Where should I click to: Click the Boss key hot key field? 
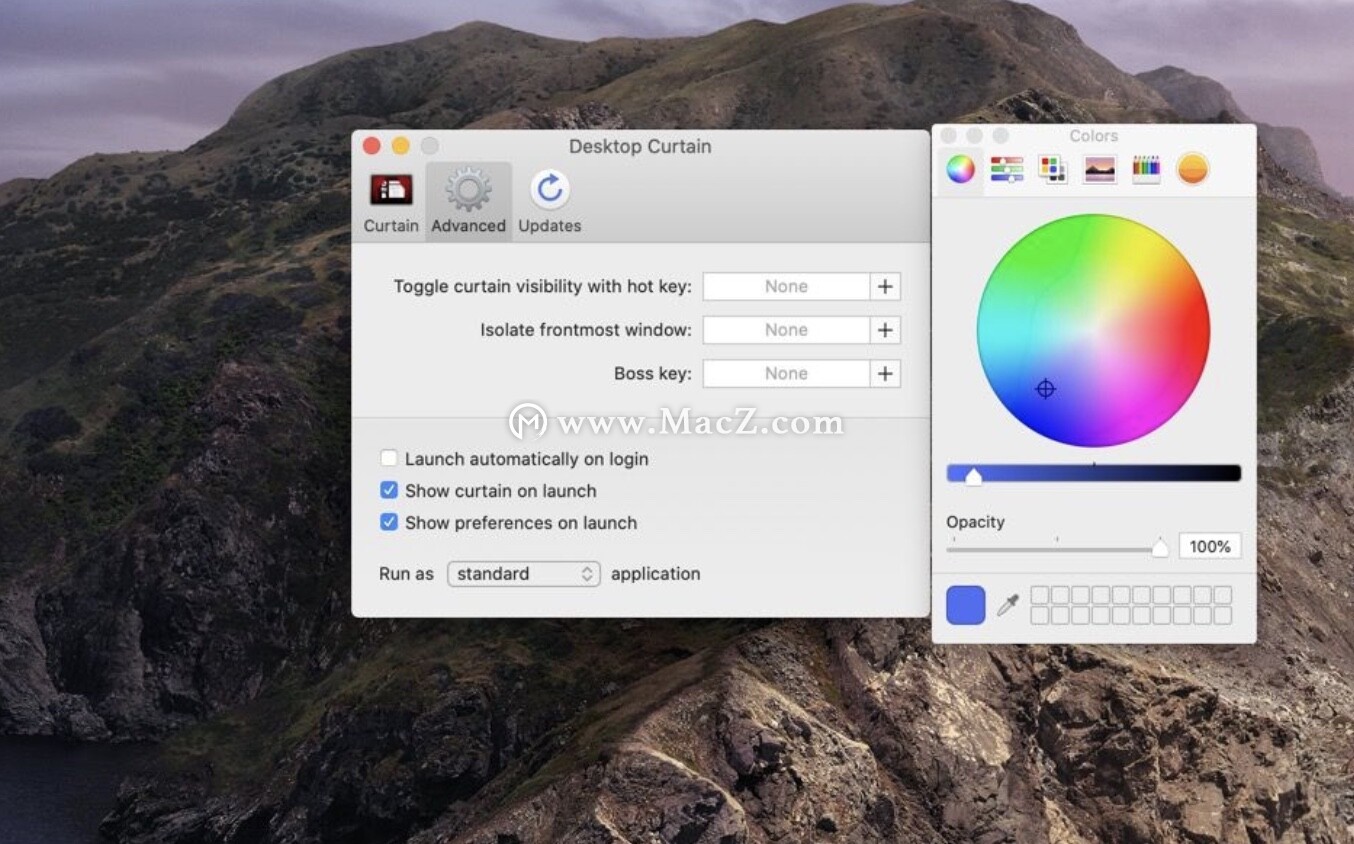786,374
